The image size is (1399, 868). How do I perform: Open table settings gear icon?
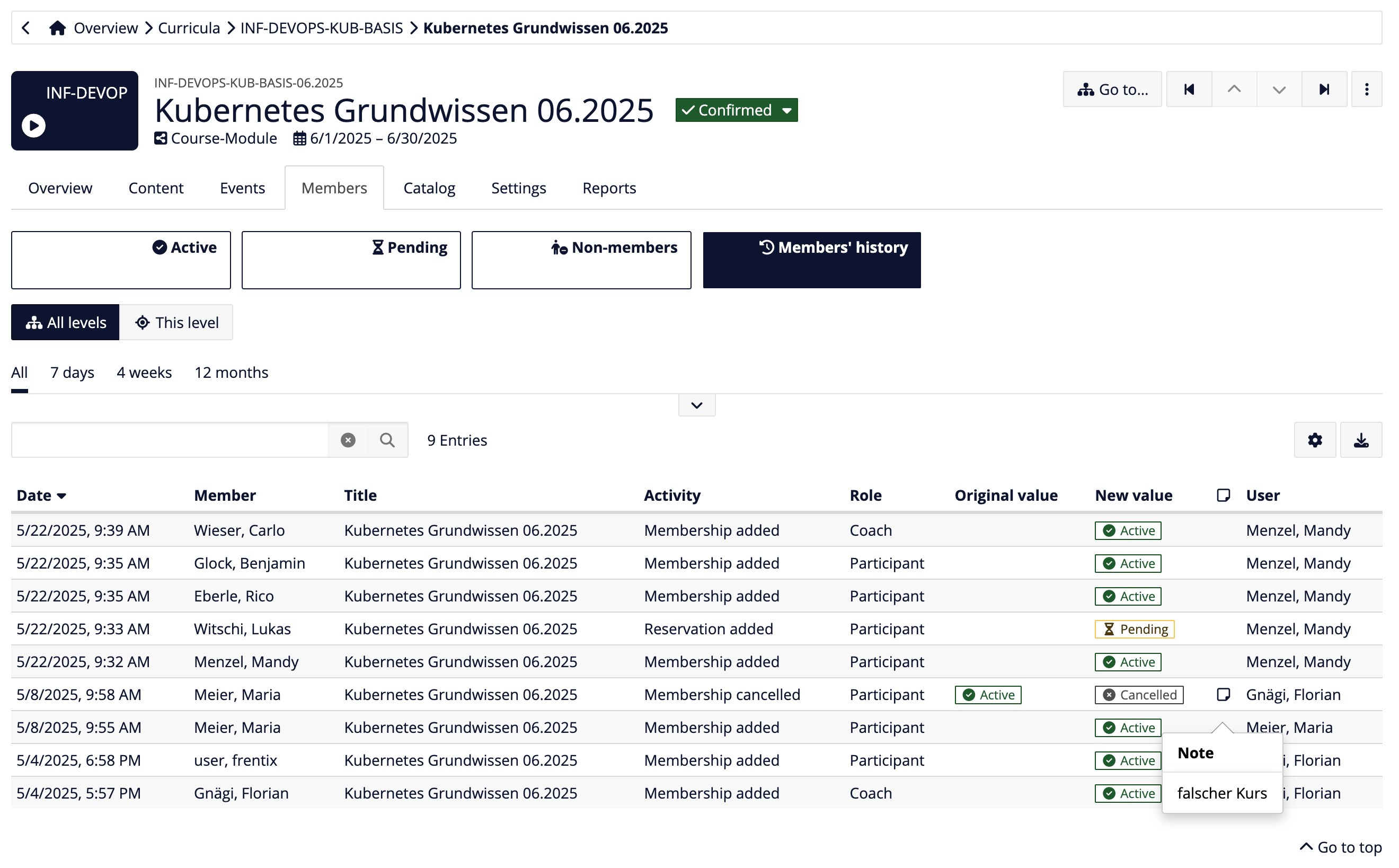click(x=1314, y=440)
